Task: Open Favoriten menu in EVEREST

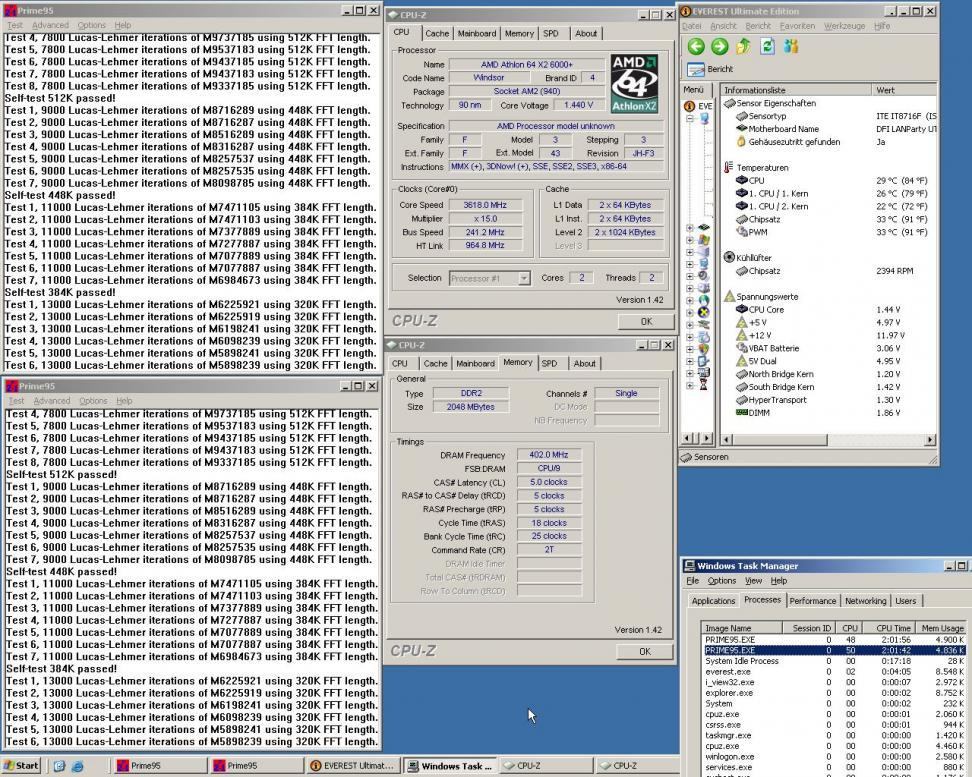Action: [x=797, y=26]
